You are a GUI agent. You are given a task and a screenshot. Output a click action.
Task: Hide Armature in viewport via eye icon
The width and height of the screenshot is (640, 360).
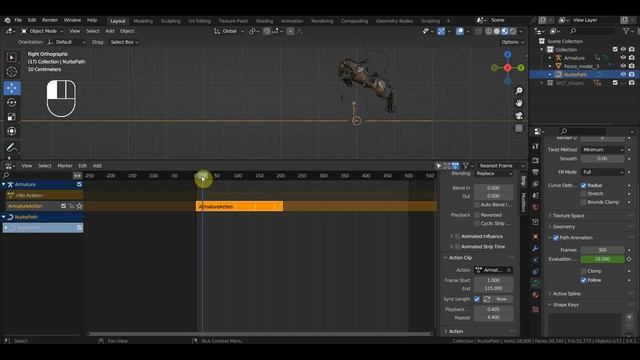click(623, 58)
